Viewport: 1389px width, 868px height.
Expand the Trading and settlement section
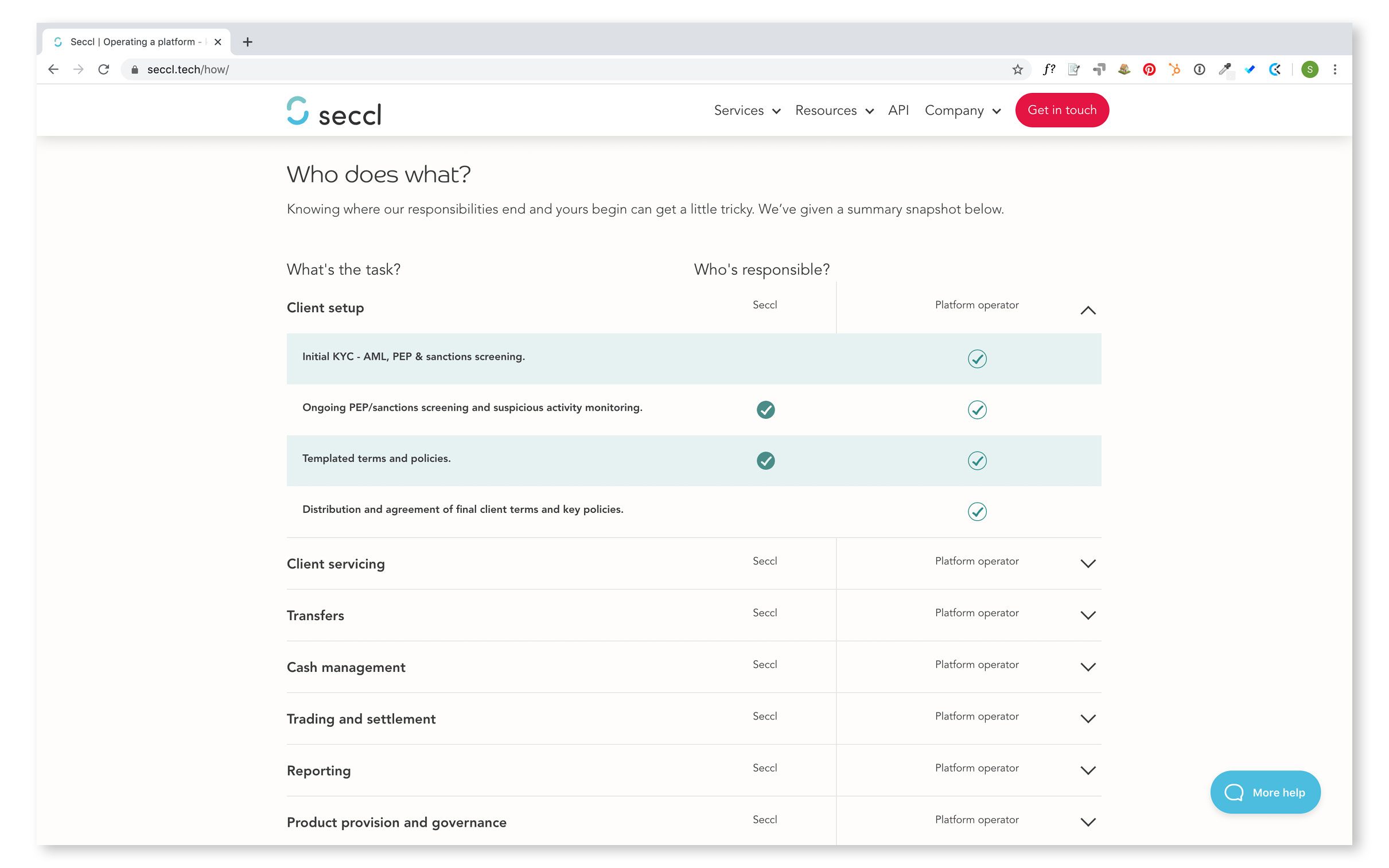pos(1089,718)
